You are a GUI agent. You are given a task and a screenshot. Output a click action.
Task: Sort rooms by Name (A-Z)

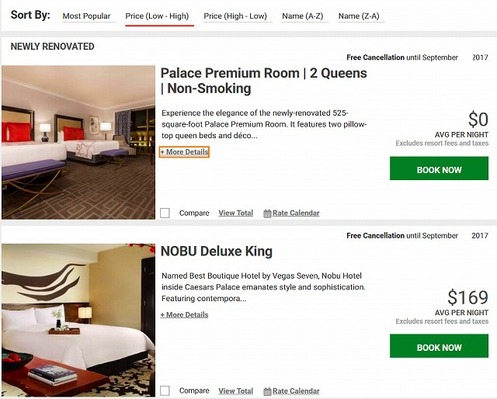[302, 16]
